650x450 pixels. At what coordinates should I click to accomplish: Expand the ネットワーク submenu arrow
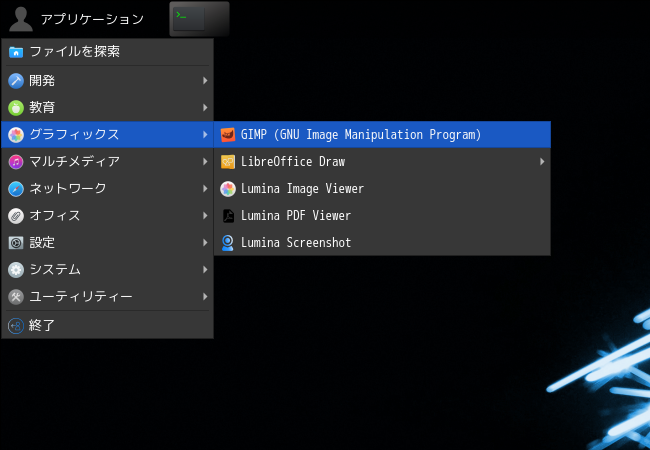pos(205,189)
